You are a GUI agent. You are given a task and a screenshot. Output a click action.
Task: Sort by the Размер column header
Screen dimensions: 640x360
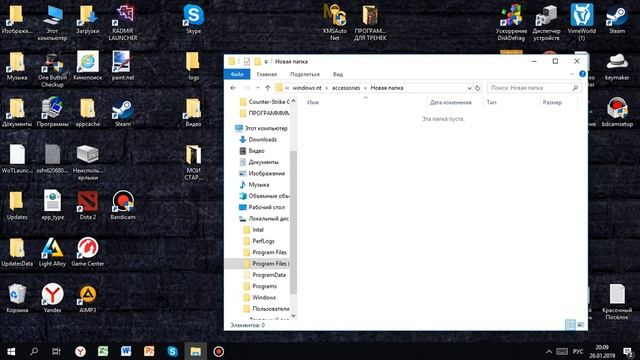(552, 102)
